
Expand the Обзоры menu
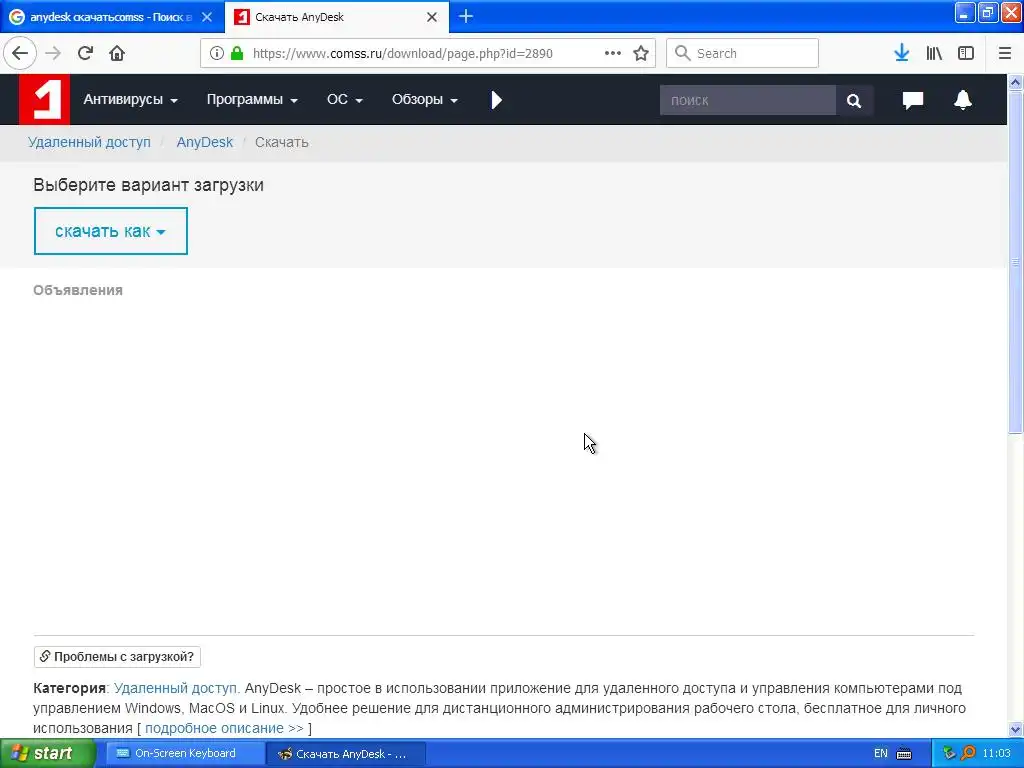(x=424, y=99)
